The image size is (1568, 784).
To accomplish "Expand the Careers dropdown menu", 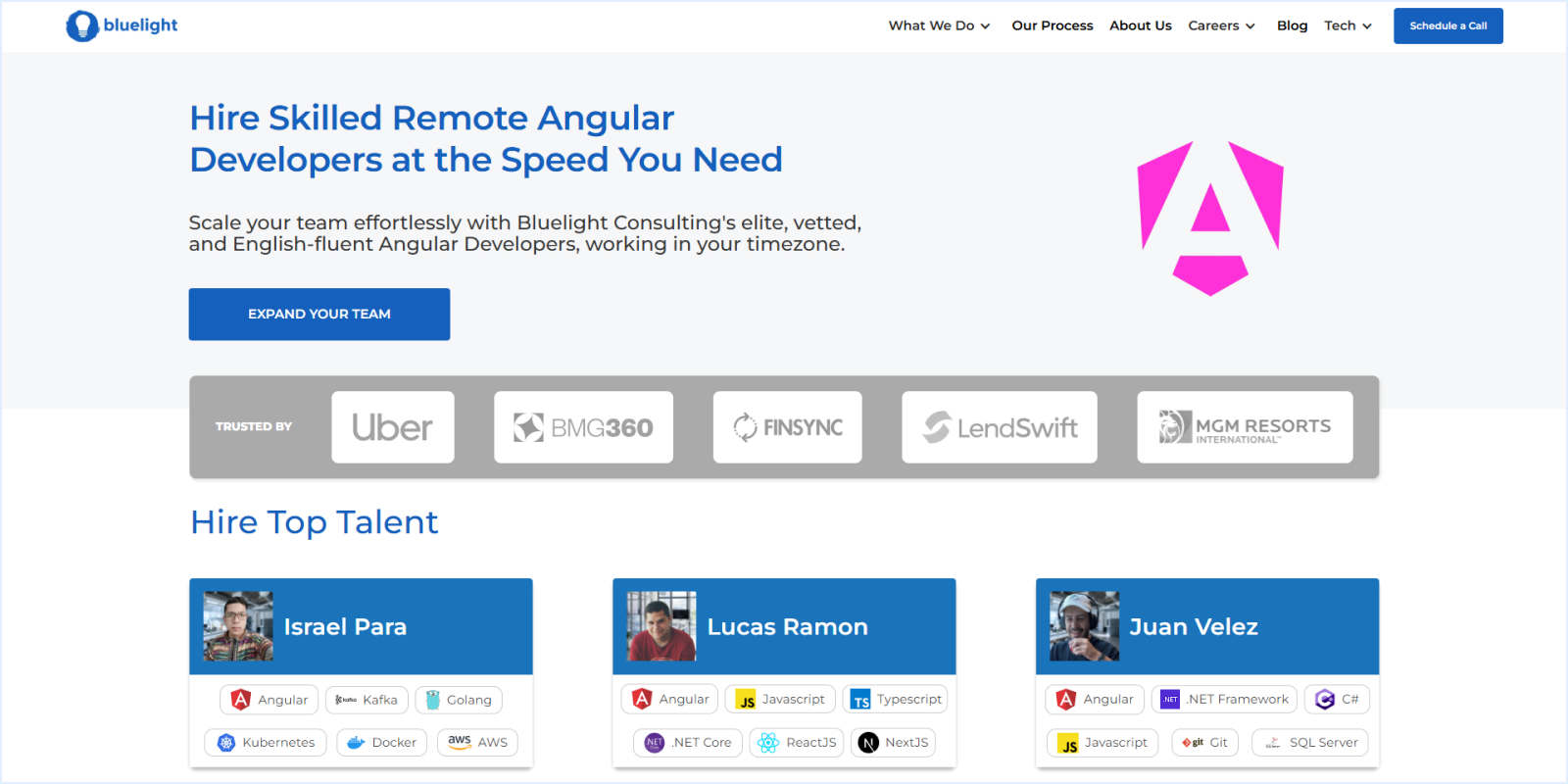I will pos(1221,26).
